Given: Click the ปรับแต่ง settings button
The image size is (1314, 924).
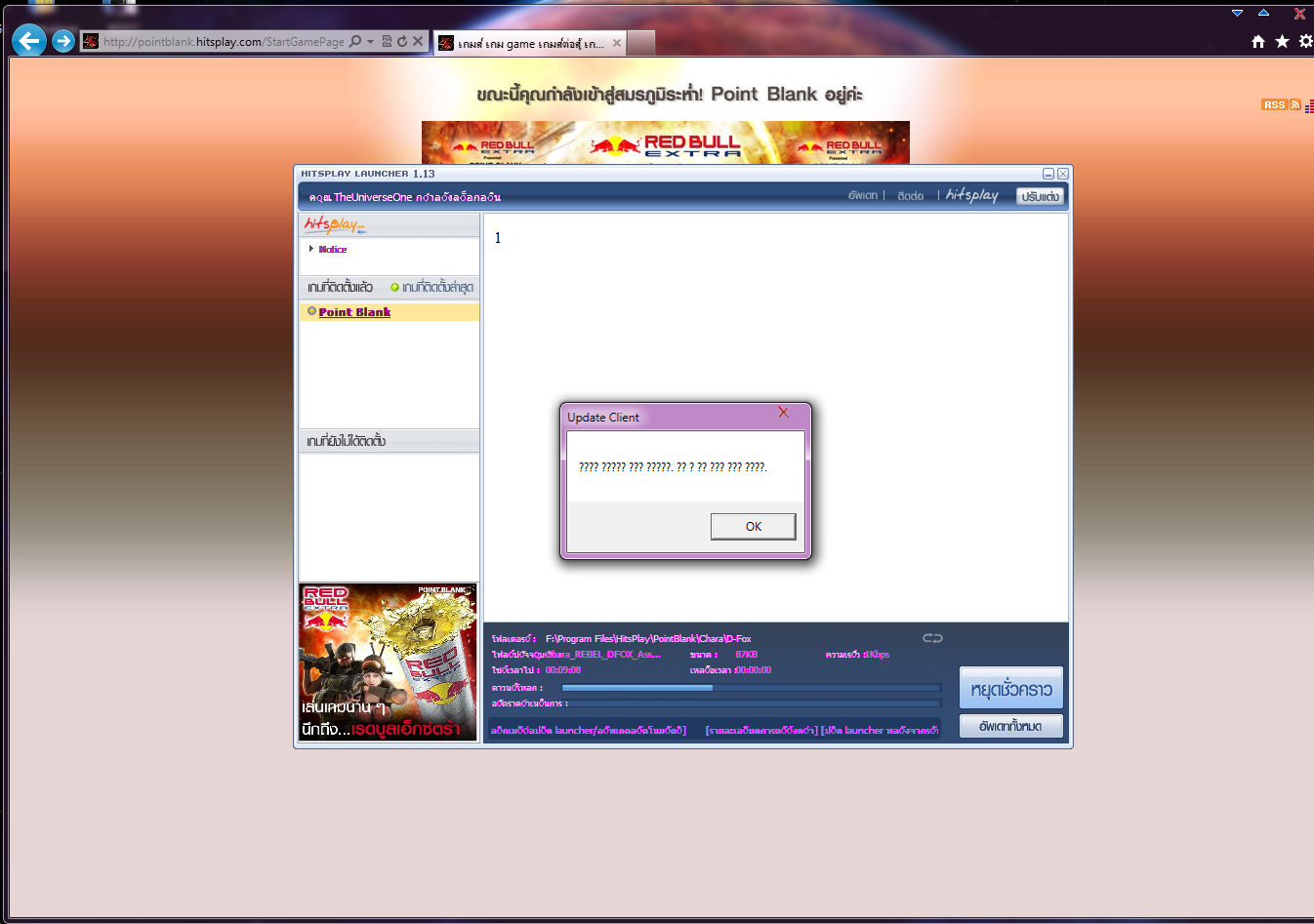Looking at the screenshot, I should point(1040,196).
